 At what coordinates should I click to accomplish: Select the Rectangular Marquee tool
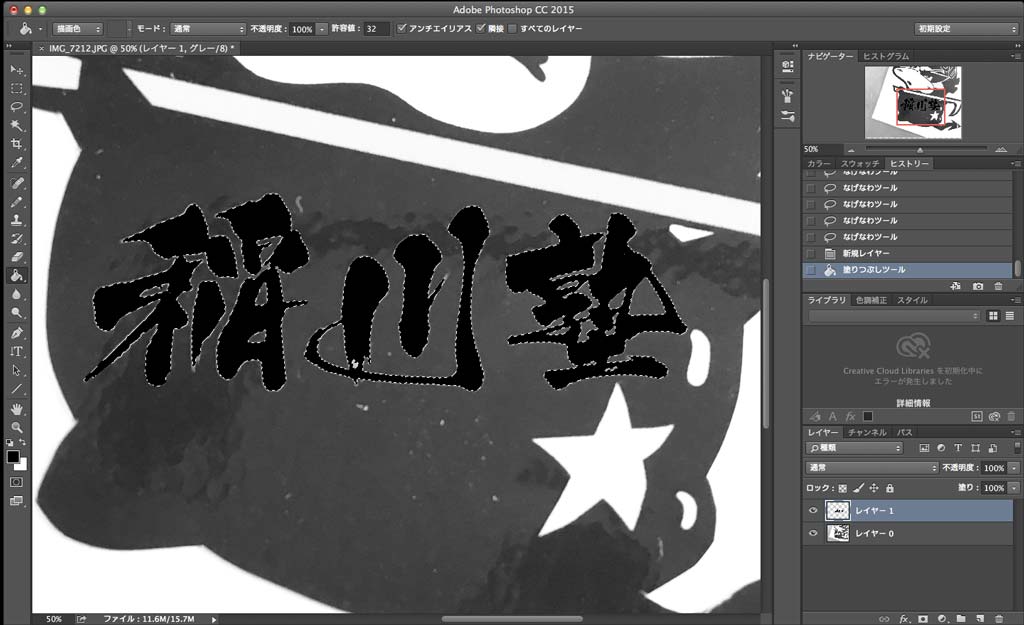pyautogui.click(x=16, y=88)
